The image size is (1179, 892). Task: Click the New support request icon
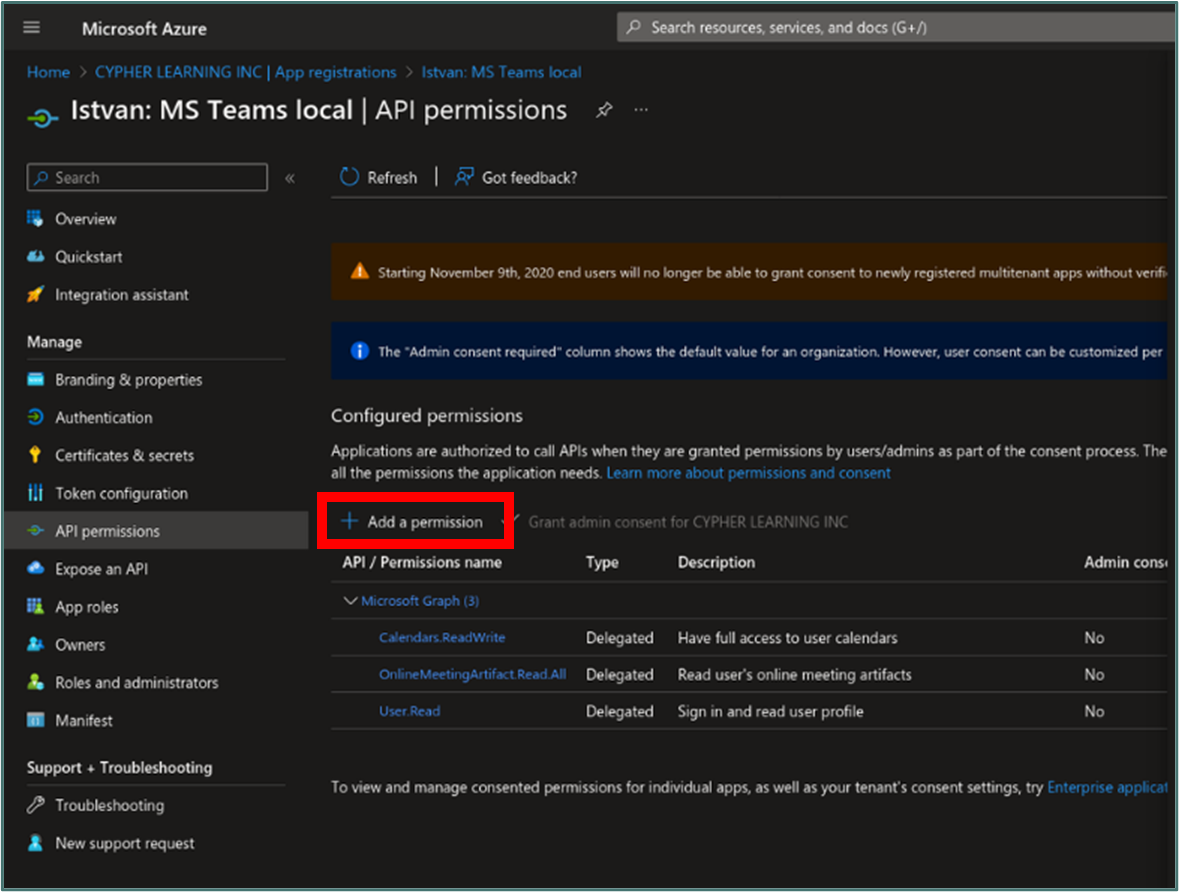point(35,842)
